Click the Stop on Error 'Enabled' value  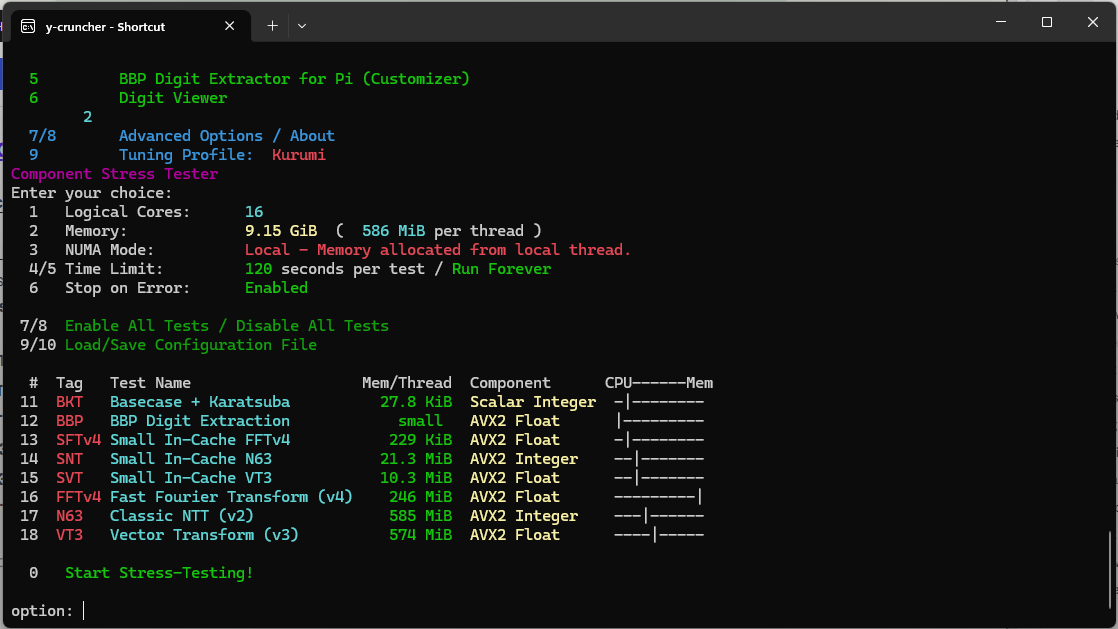coord(276,288)
